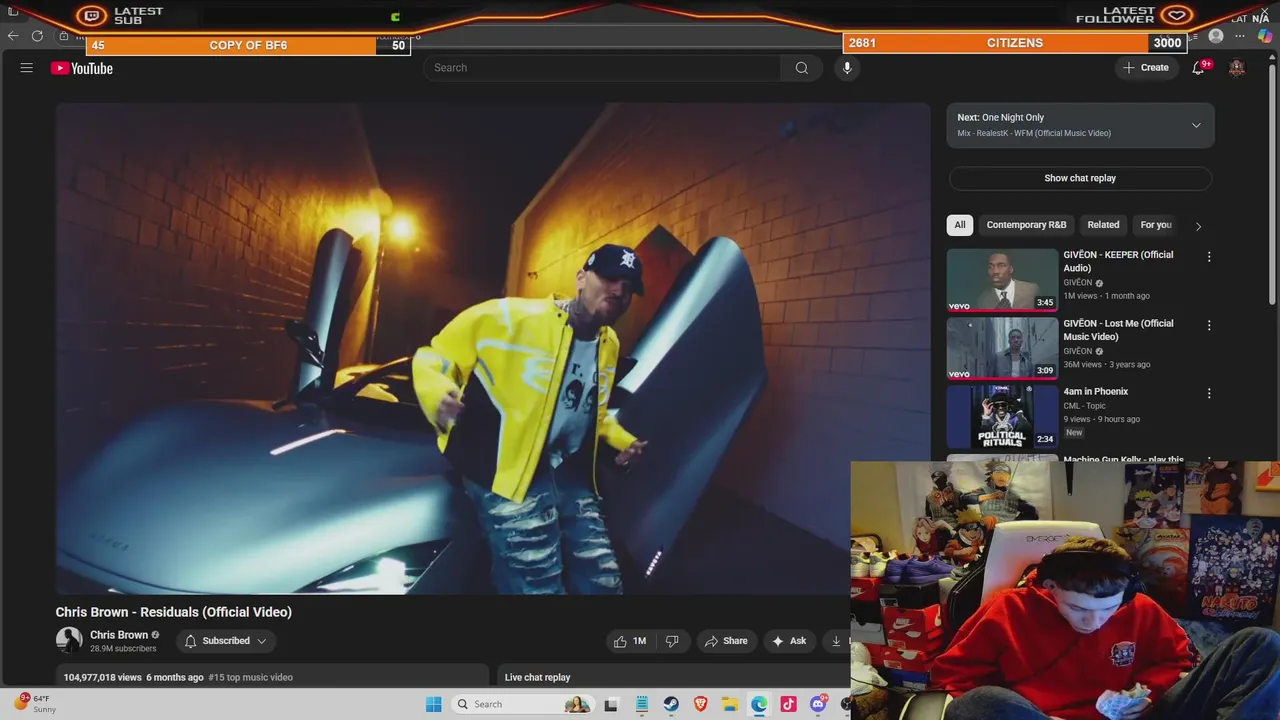Select the Related filter chip
Viewport: 1280px width, 720px height.
point(1103,225)
